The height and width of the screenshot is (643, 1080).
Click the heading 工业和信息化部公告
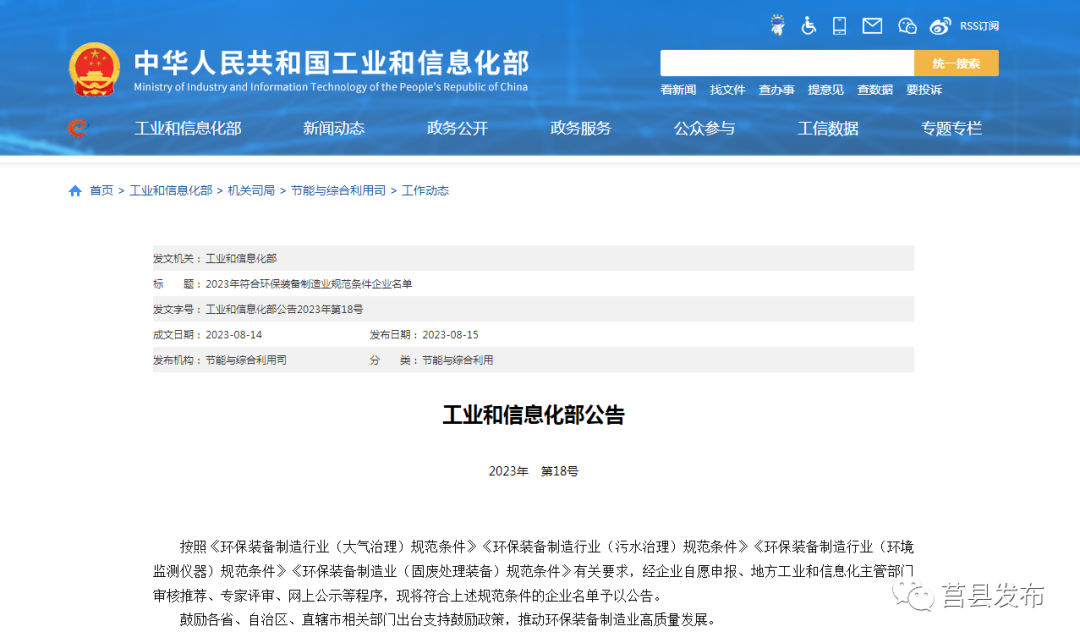click(x=533, y=415)
